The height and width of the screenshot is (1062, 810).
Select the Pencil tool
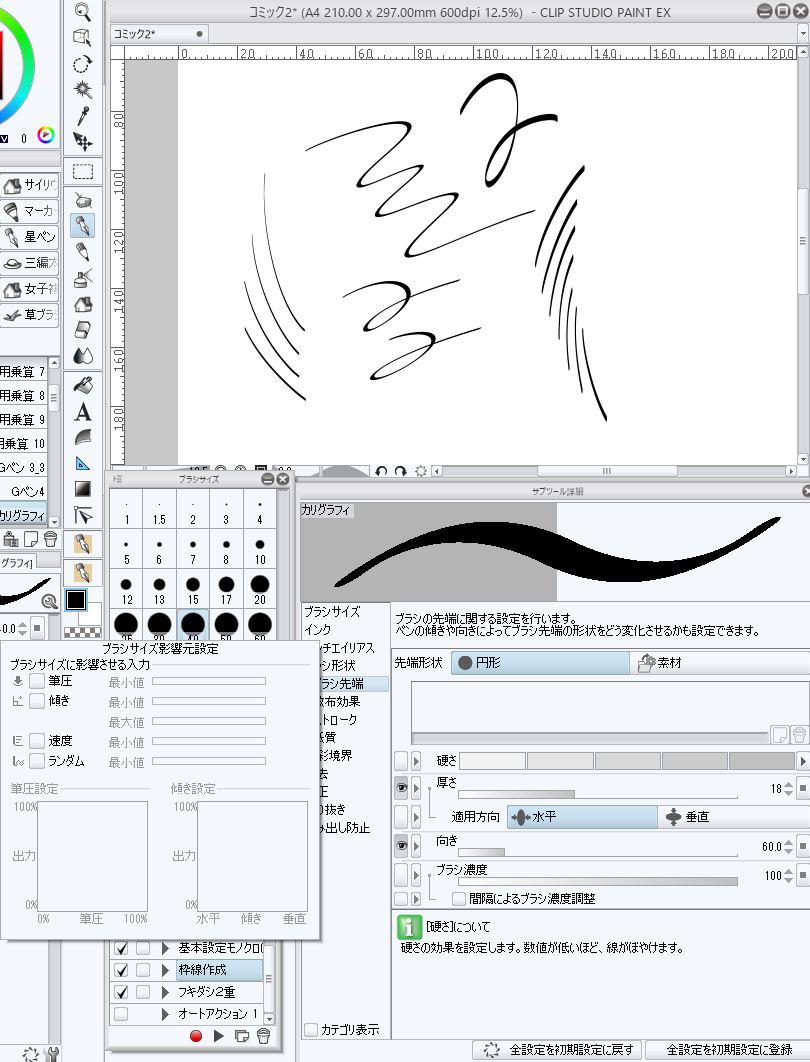(83, 251)
